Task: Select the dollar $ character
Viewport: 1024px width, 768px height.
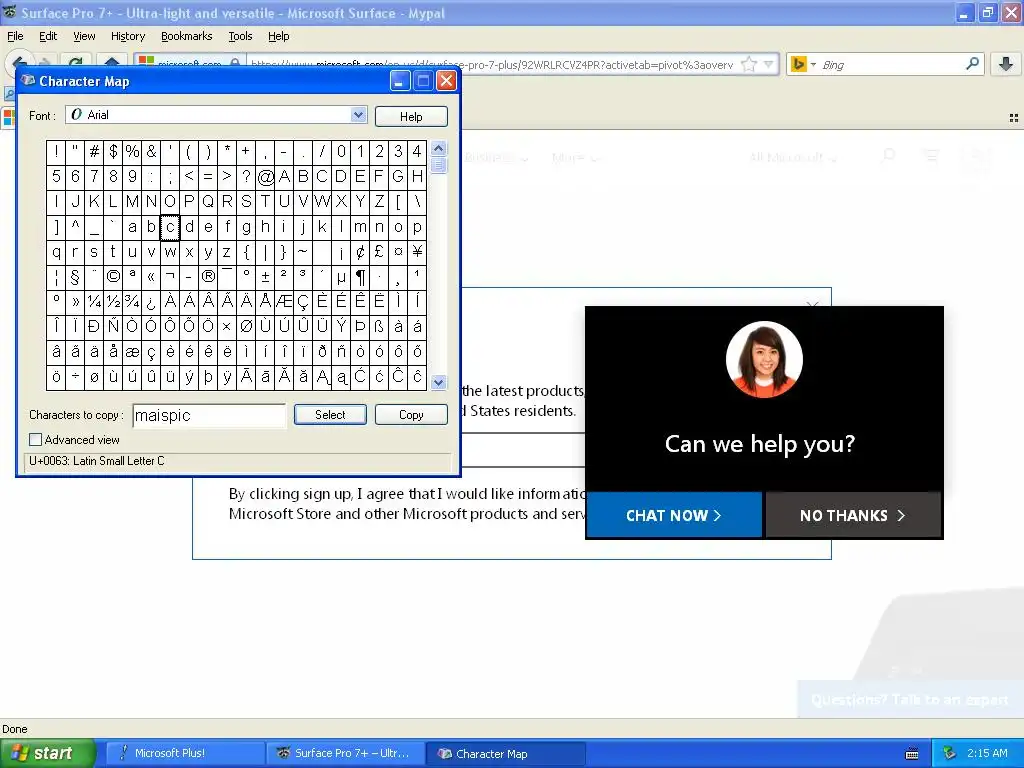Action: click(113, 152)
